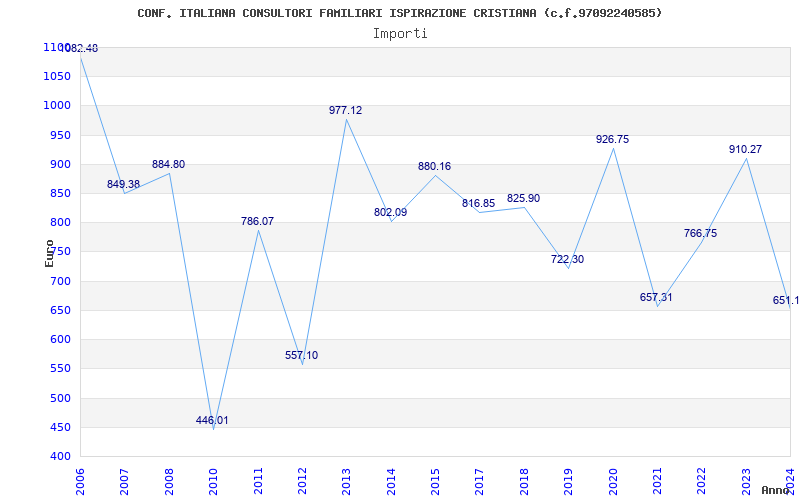Click the Importi subtitle
Viewport: 800px width, 500px height.
point(400,34)
